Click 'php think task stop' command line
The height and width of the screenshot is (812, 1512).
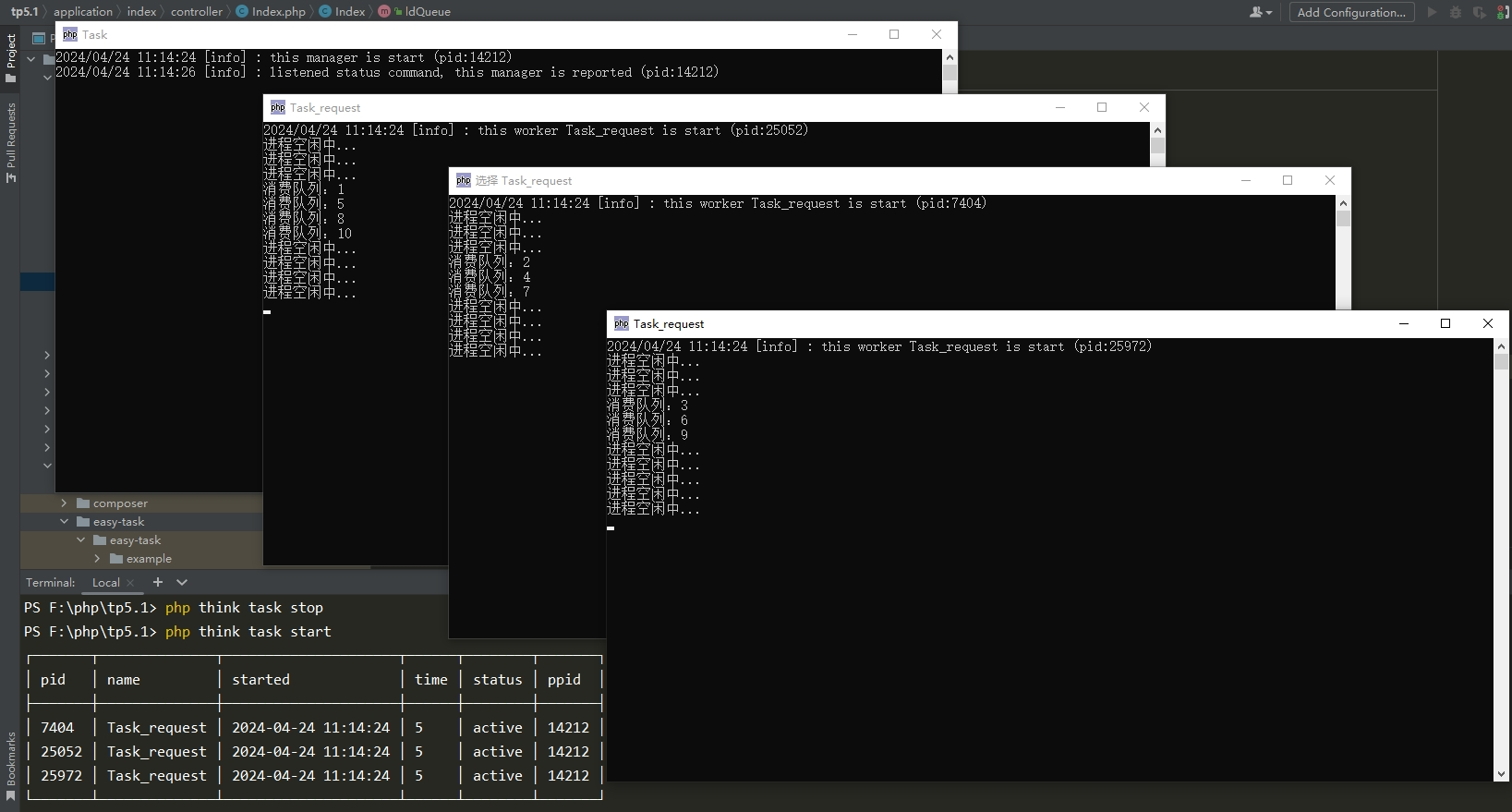pyautogui.click(x=244, y=607)
